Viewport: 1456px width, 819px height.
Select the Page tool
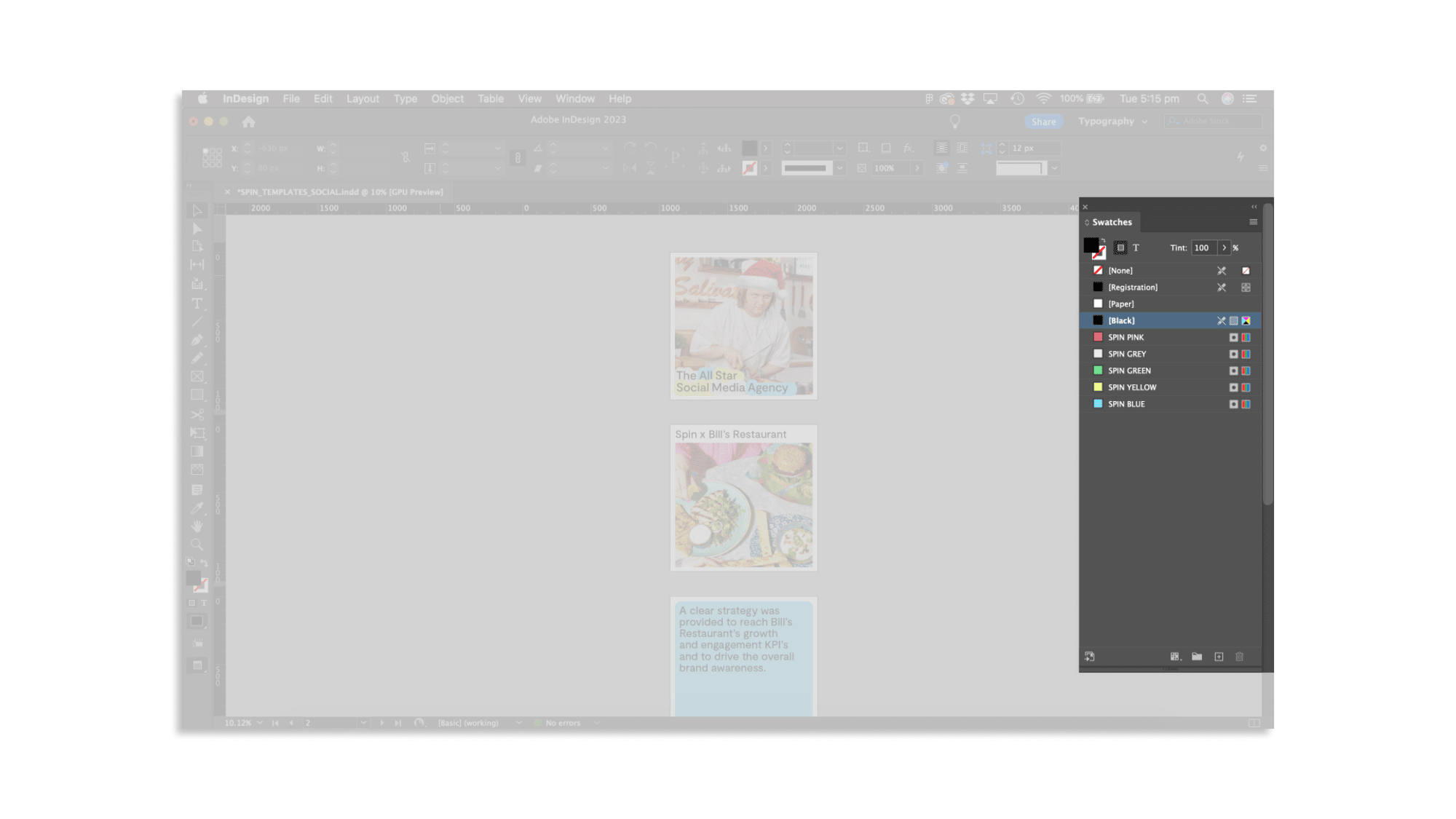click(197, 247)
